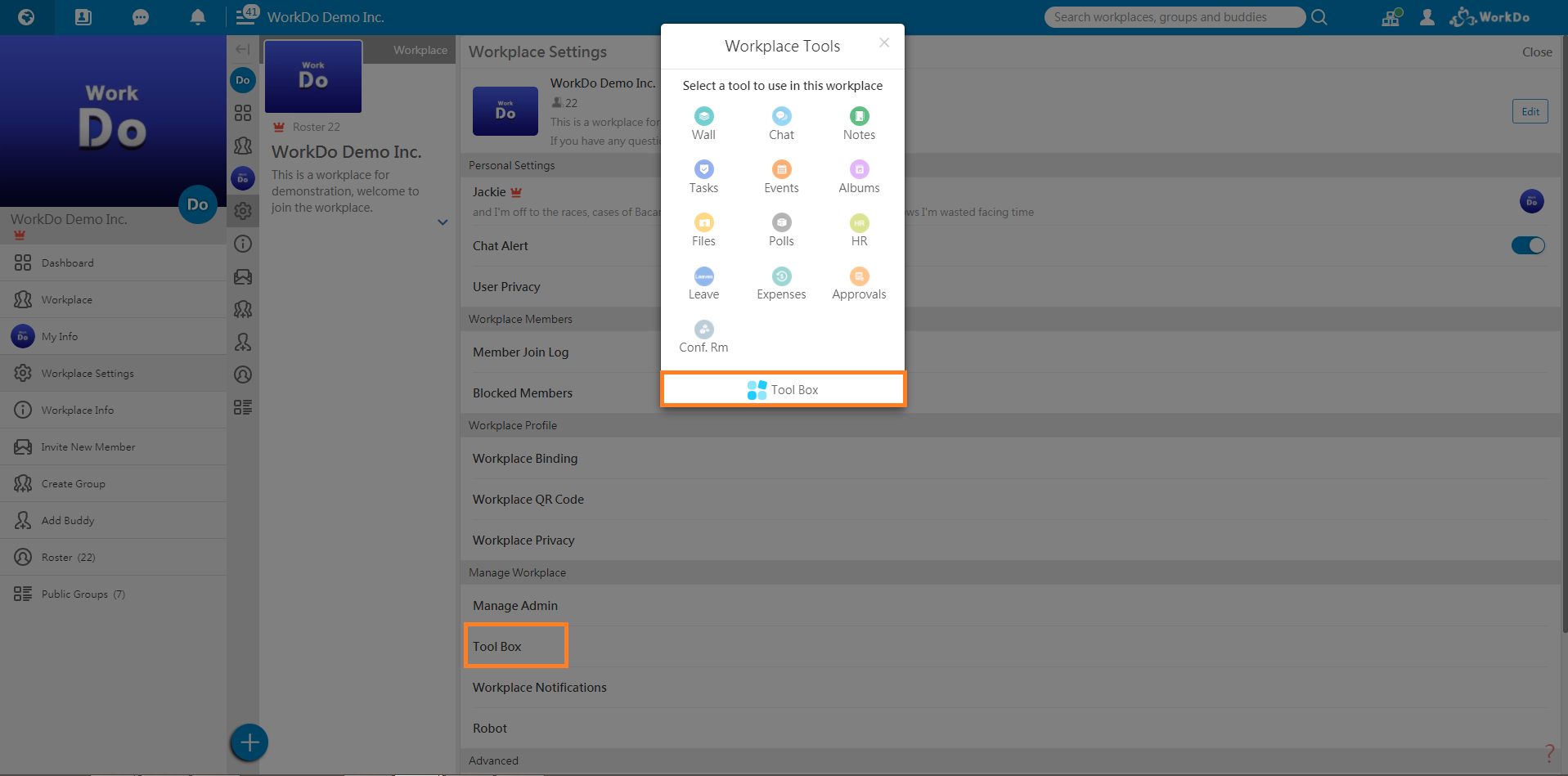Click the roster list icon in narrow sidebar
The width and height of the screenshot is (1568, 776).
tap(243, 375)
